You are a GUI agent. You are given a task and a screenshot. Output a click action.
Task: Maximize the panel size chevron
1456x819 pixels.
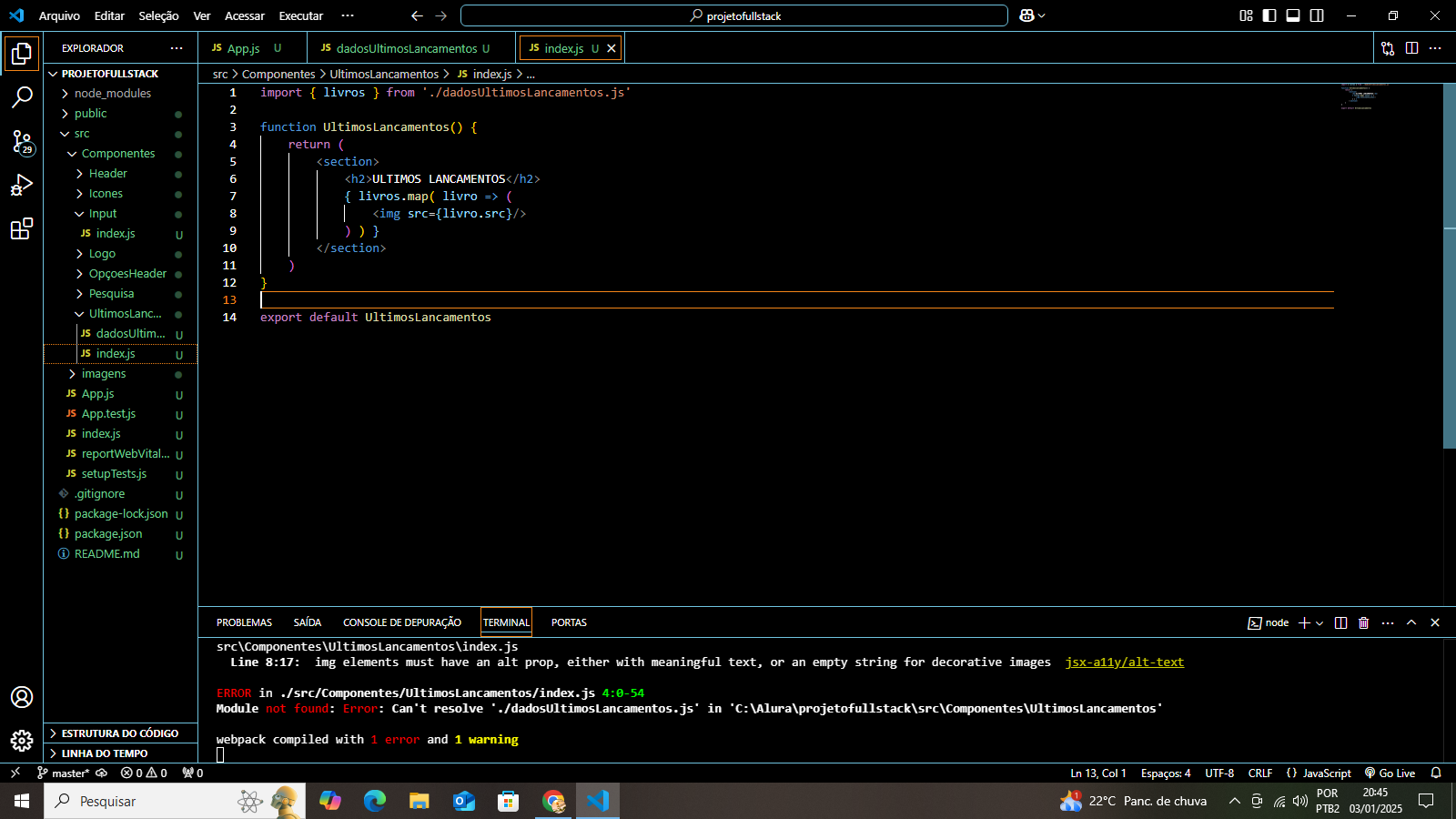coord(1411,622)
